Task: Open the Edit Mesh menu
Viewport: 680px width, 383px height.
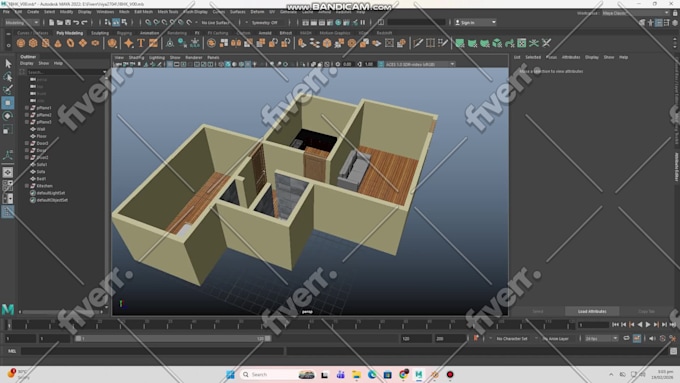Action: coord(143,12)
